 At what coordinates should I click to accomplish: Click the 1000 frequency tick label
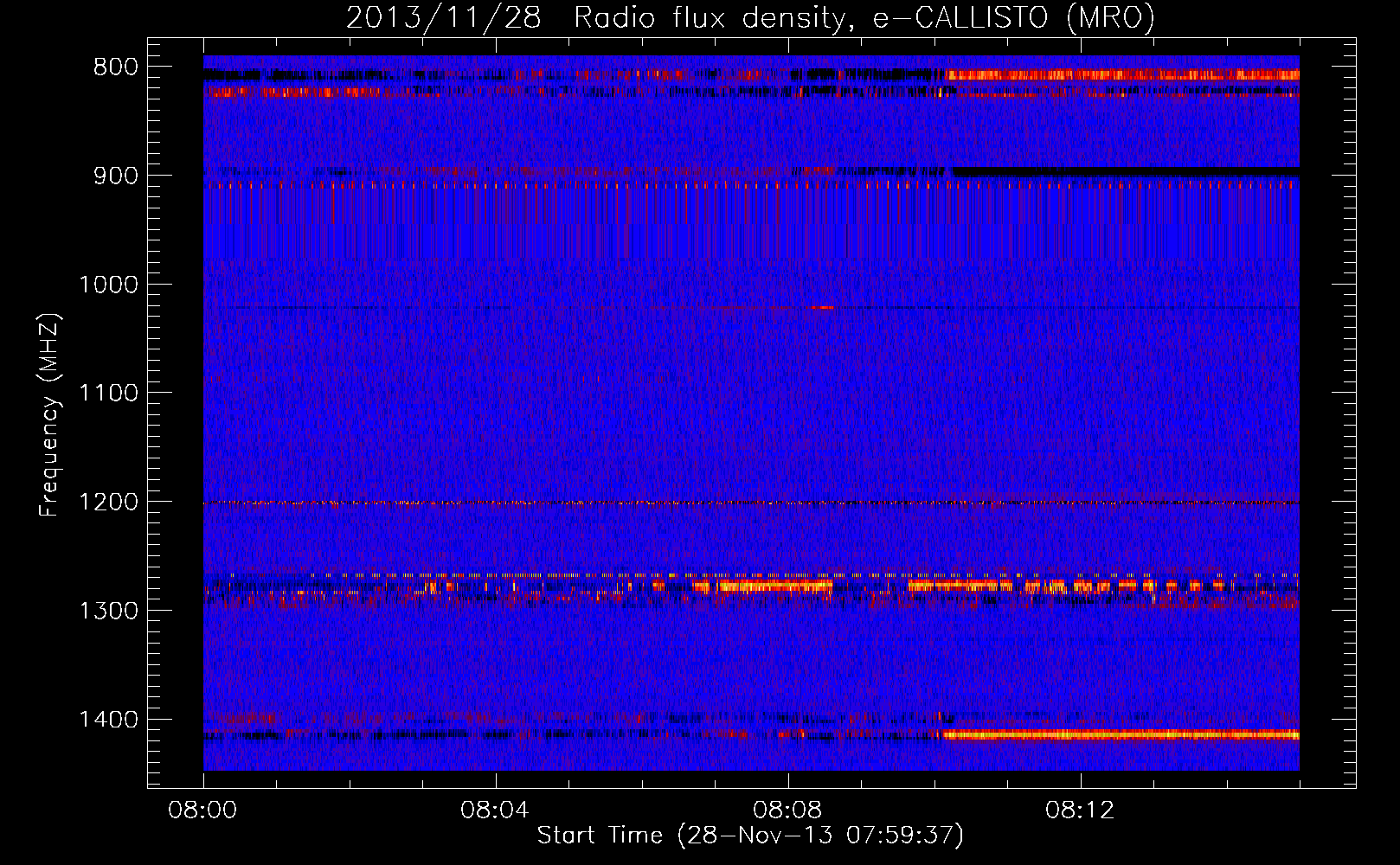coord(108,285)
